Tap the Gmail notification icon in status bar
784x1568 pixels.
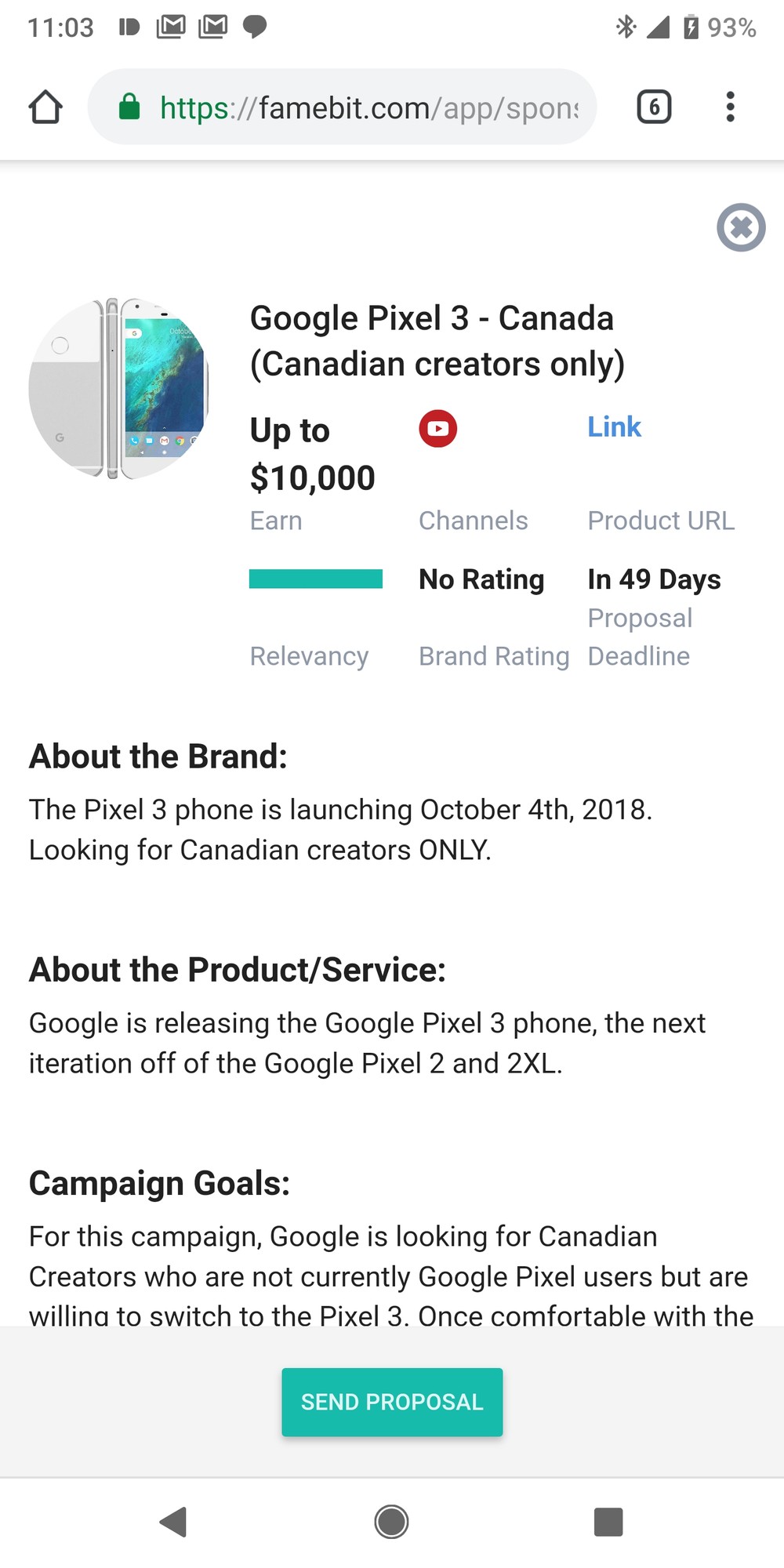coord(171,27)
